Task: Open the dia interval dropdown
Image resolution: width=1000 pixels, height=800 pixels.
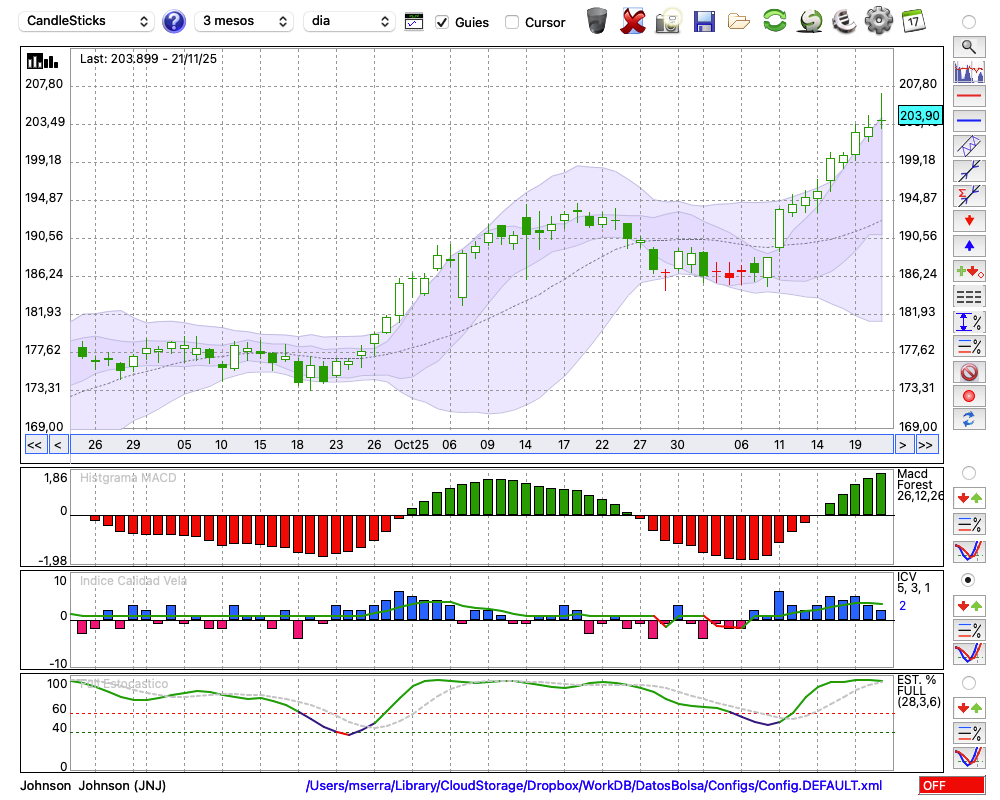Action: pyautogui.click(x=350, y=21)
